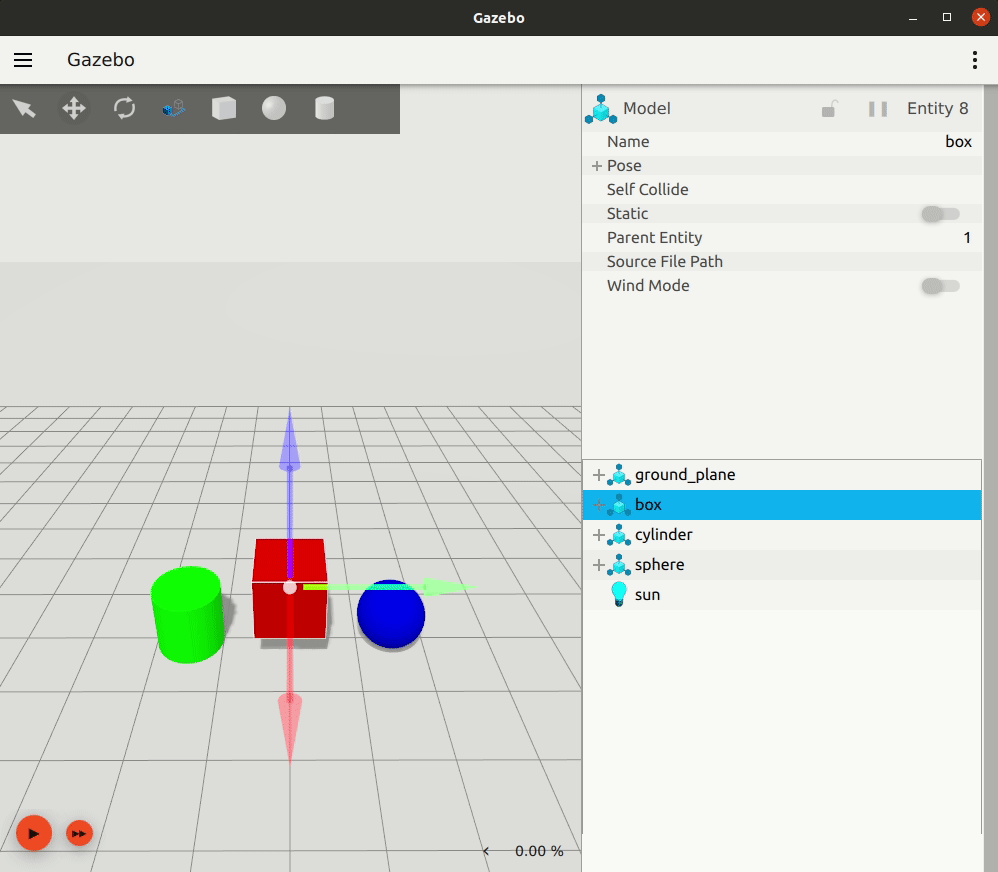
Task: Click the Source File Path row
Action: click(782, 262)
